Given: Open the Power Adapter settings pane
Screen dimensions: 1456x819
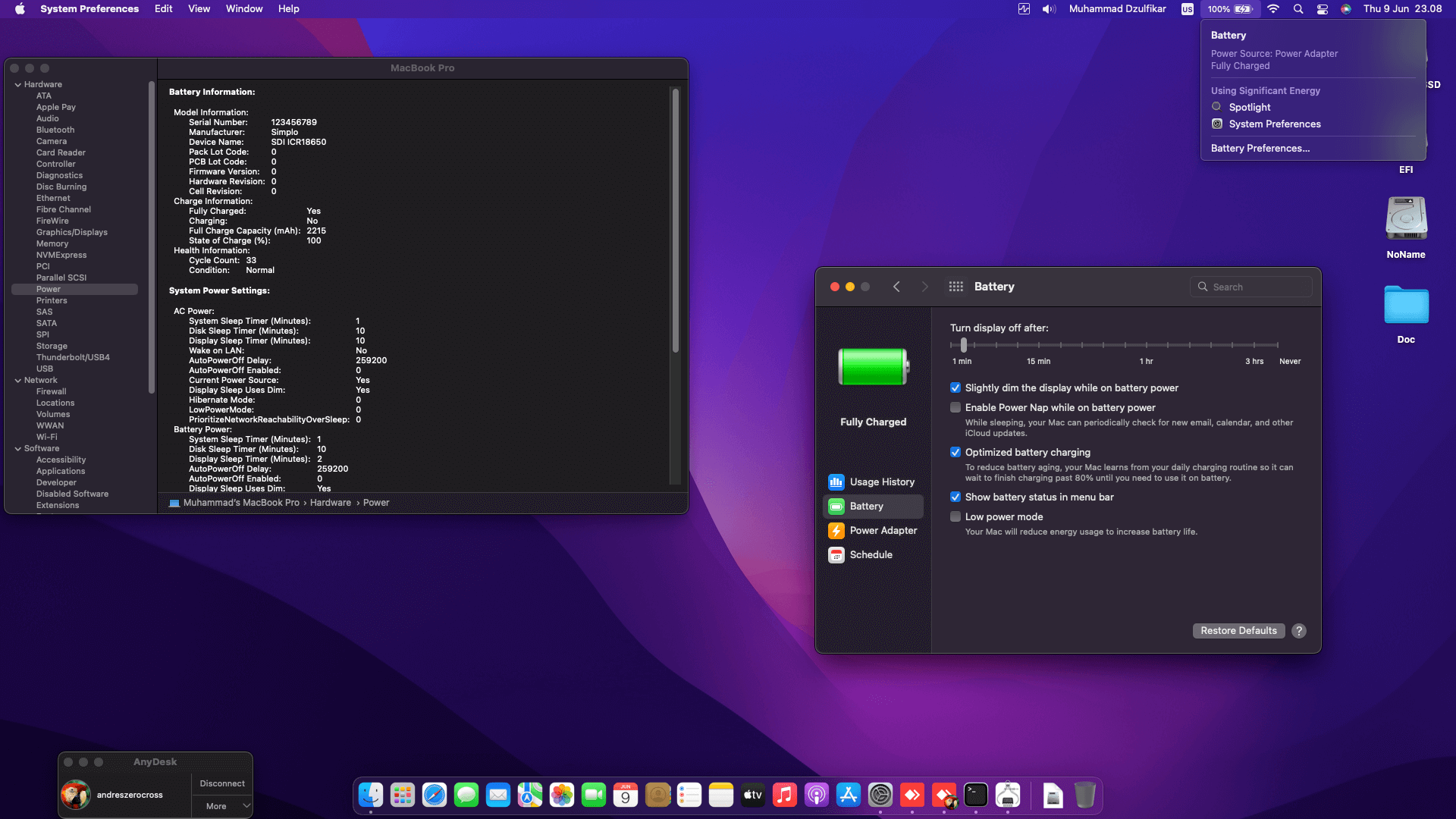Looking at the screenshot, I should click(x=873, y=530).
